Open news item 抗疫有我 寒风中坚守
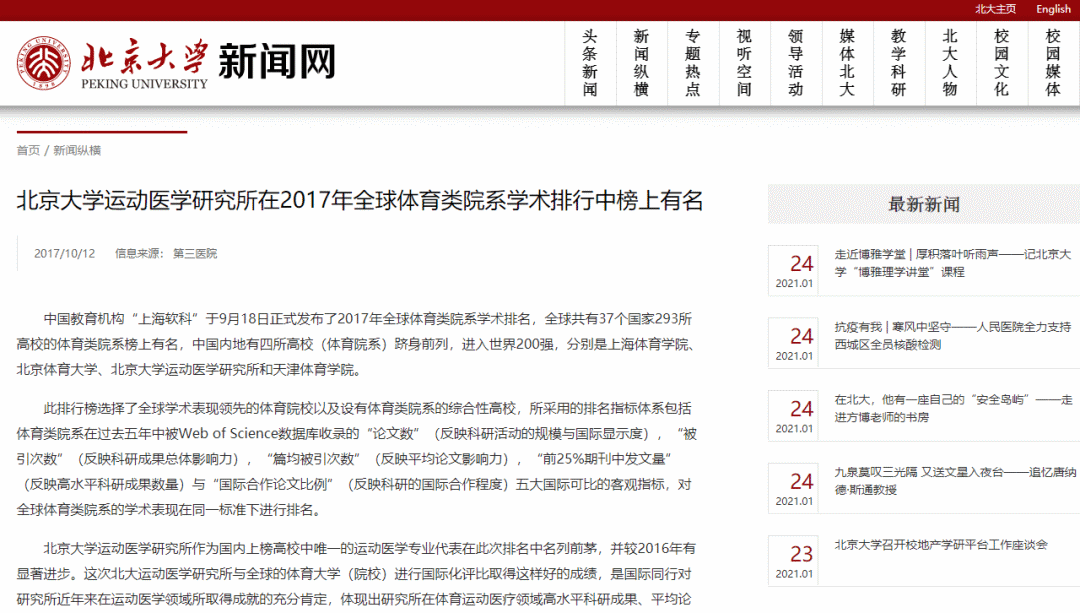The height and width of the screenshot is (613, 1080). click(x=953, y=335)
